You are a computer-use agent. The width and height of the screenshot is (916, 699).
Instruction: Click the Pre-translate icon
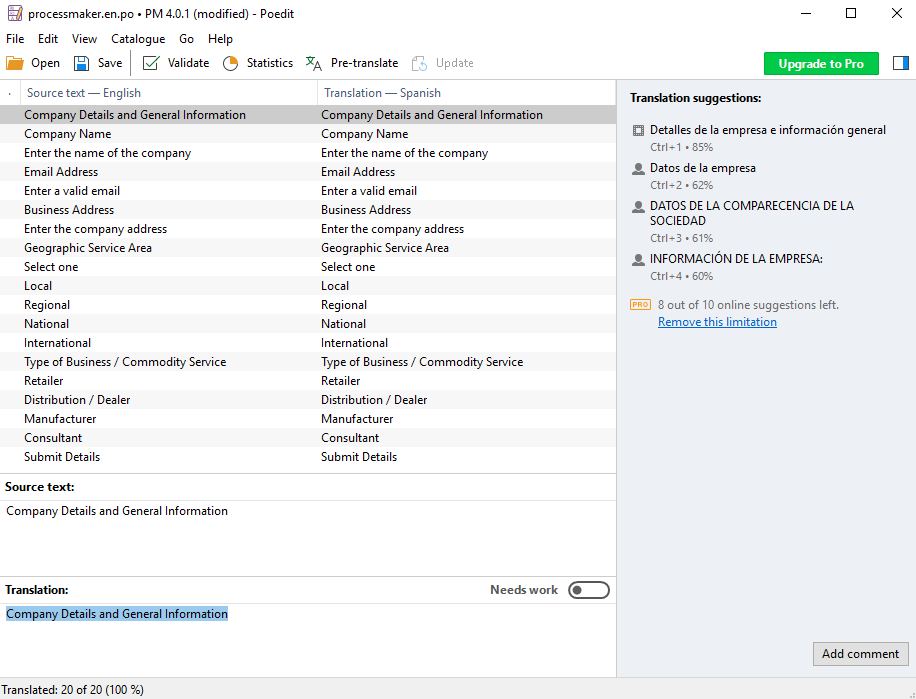tap(314, 63)
